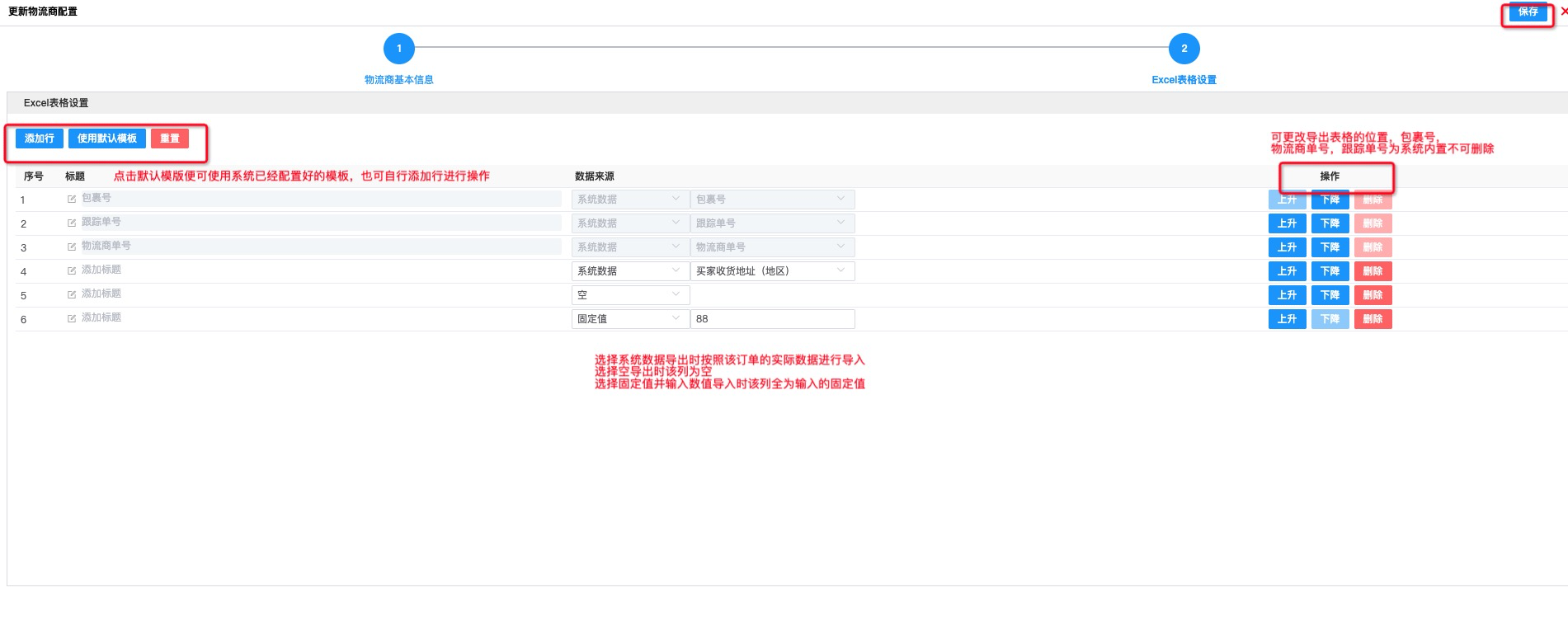Image resolution: width=1568 pixels, height=639 pixels.
Task: Move row 3 物流商单号 down with 下降
Action: (1330, 247)
